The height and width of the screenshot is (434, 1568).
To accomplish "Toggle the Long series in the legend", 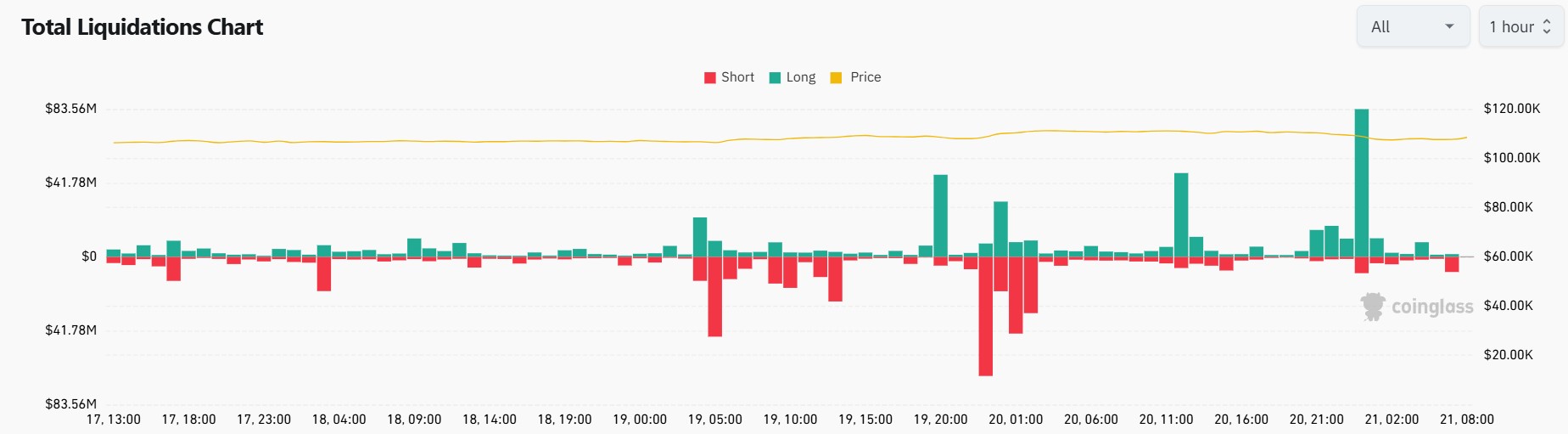I will point(800,77).
